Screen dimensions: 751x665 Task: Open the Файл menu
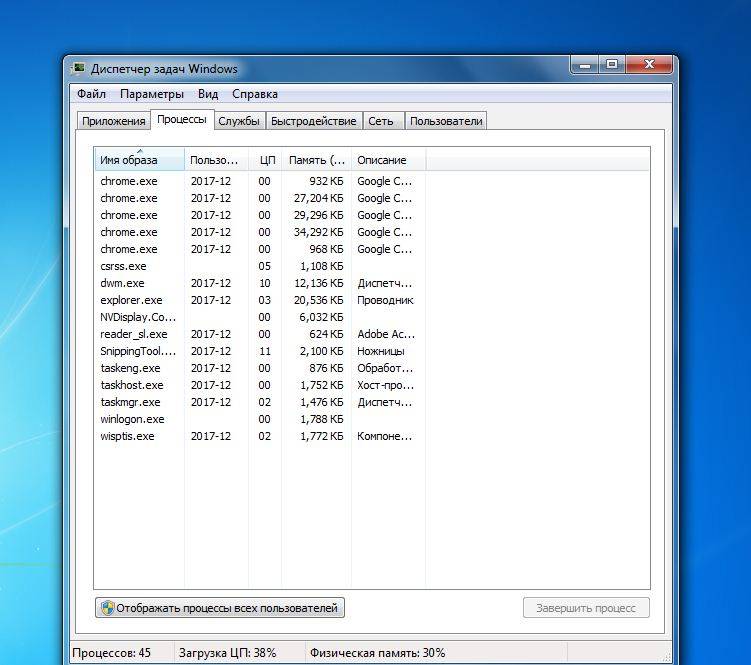point(91,94)
